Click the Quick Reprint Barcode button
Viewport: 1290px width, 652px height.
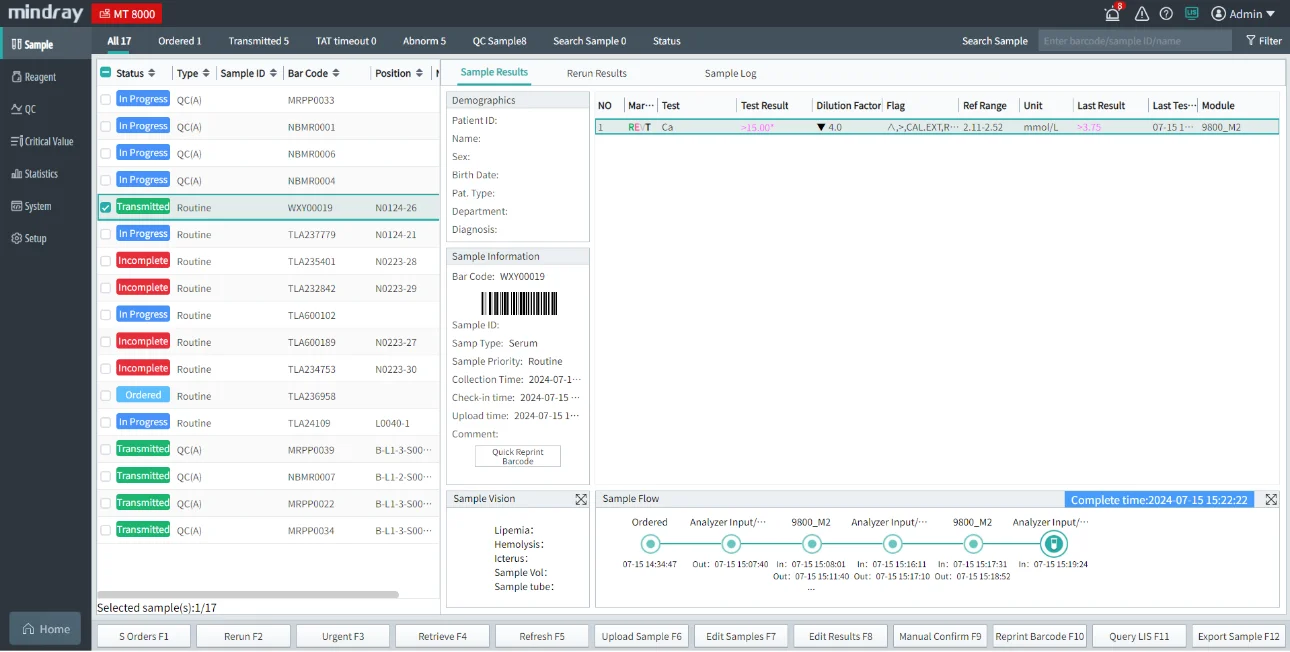tap(517, 456)
